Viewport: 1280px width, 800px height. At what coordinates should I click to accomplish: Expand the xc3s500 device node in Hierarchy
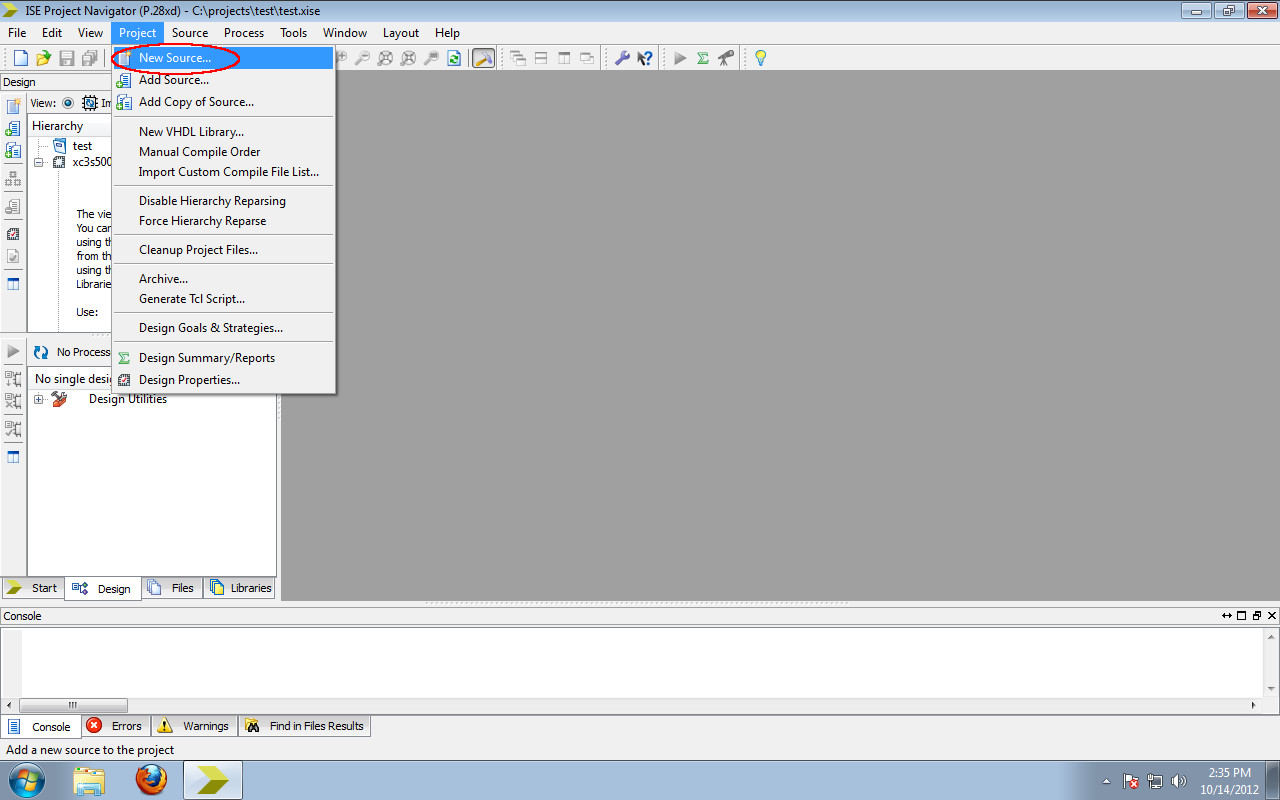point(38,162)
